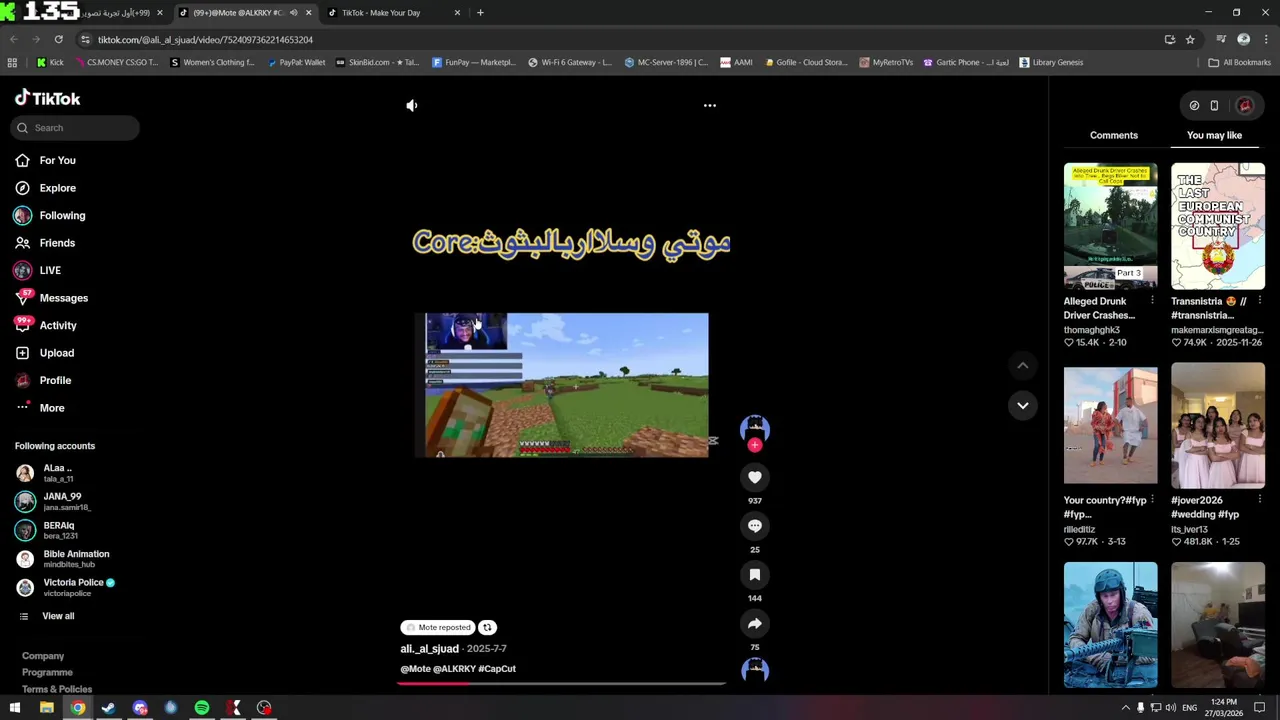Open the Profile page
Screen dimensions: 1280x720
[43, 380]
